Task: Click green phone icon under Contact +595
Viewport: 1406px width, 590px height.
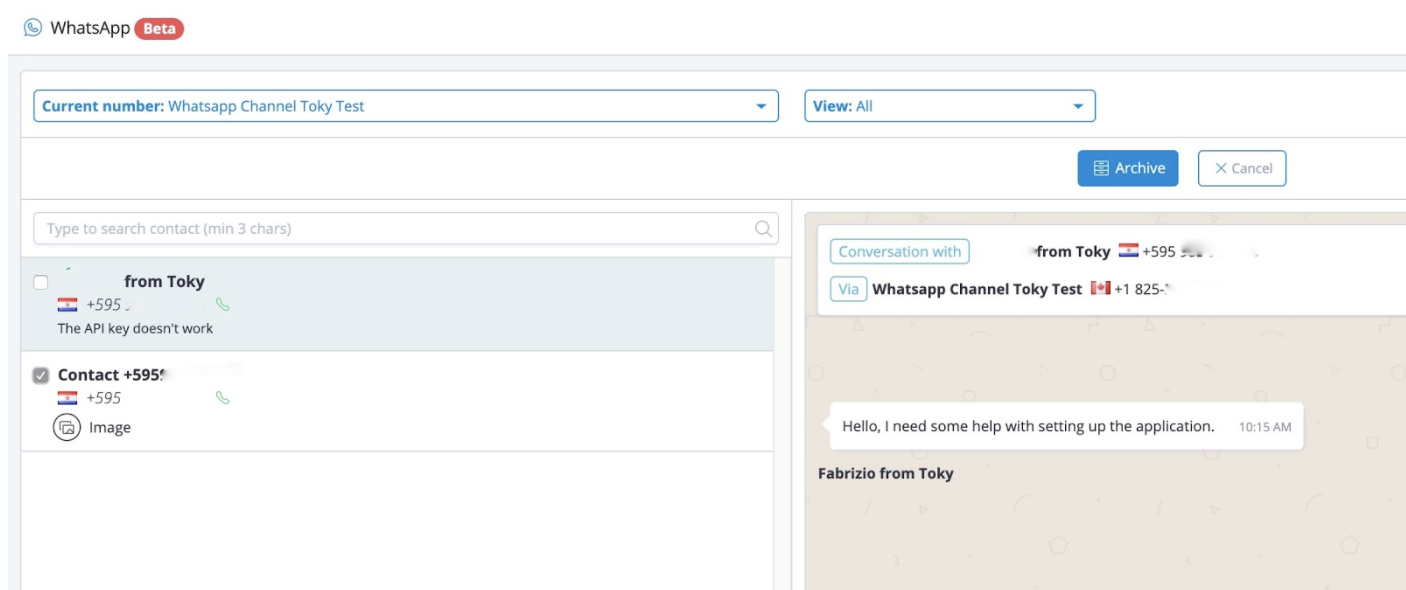Action: tap(223, 398)
